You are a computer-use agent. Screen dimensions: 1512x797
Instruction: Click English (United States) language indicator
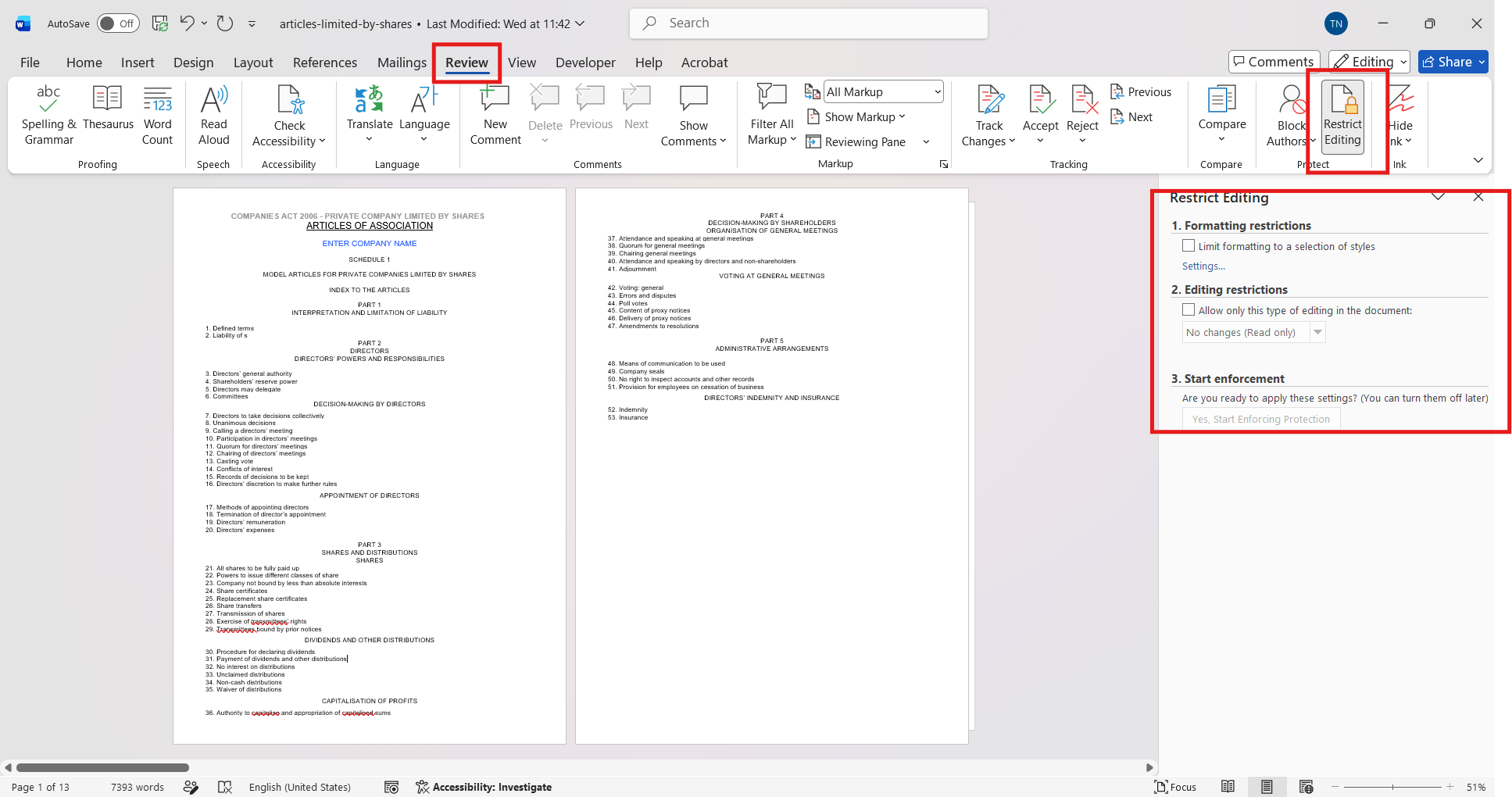click(300, 787)
